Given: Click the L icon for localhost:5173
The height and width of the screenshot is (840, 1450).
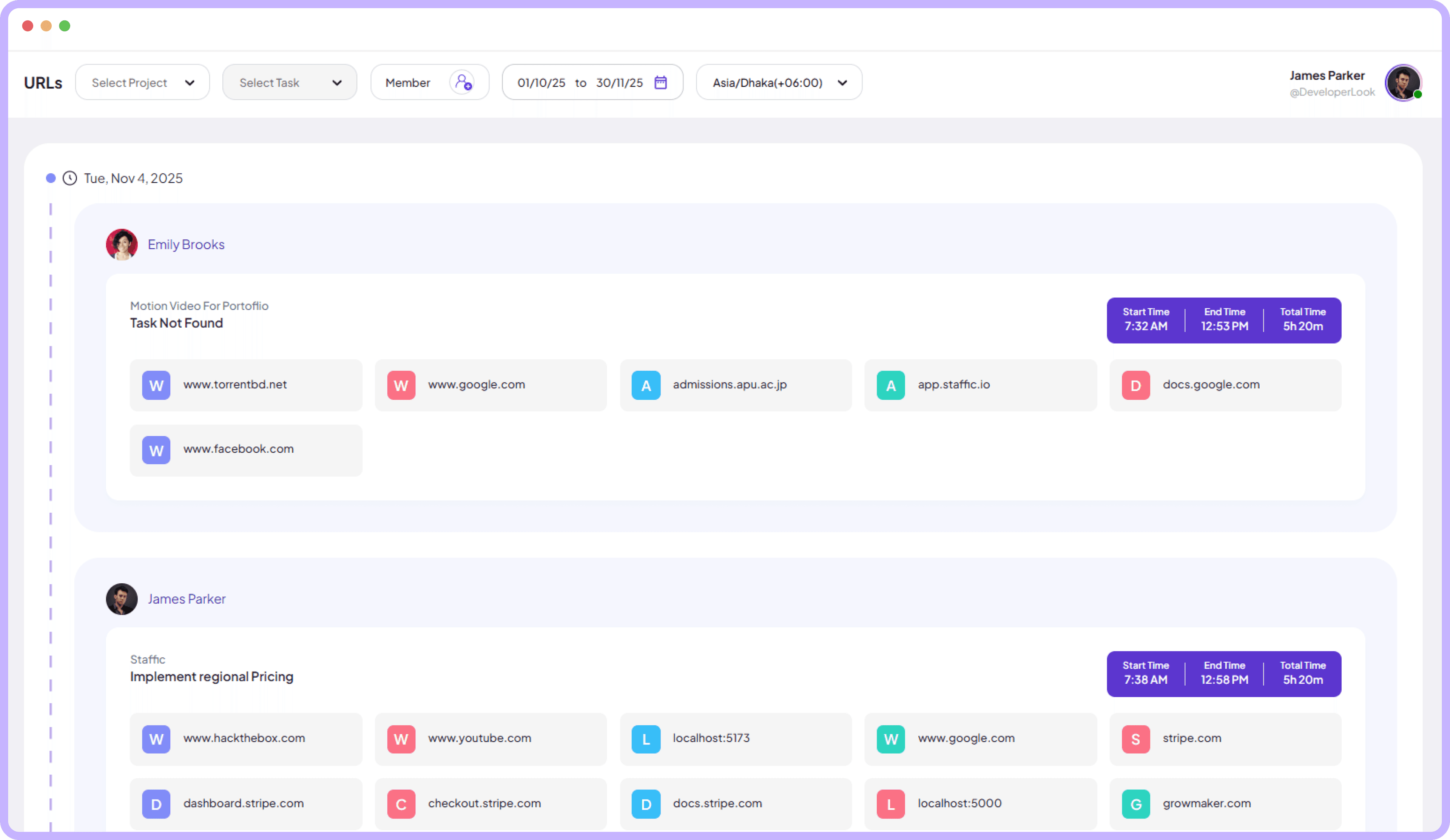Looking at the screenshot, I should point(646,739).
